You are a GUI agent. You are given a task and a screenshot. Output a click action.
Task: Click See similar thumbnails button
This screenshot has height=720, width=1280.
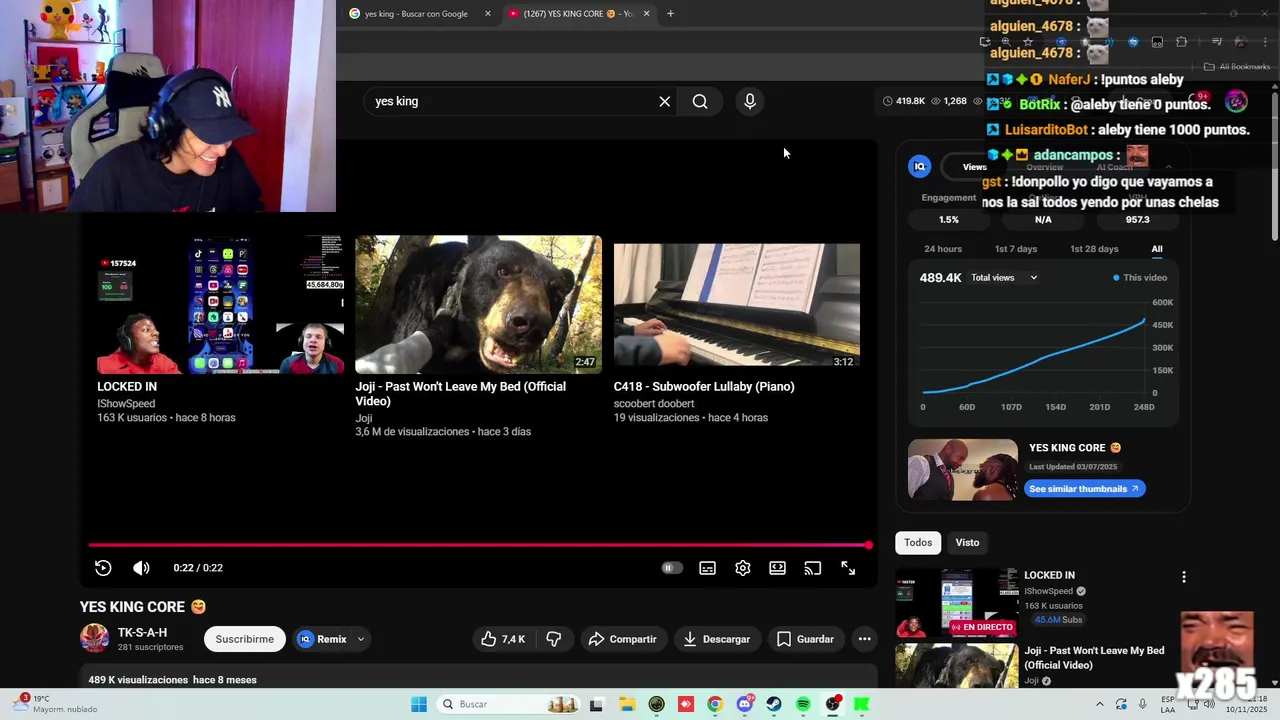click(x=1084, y=489)
